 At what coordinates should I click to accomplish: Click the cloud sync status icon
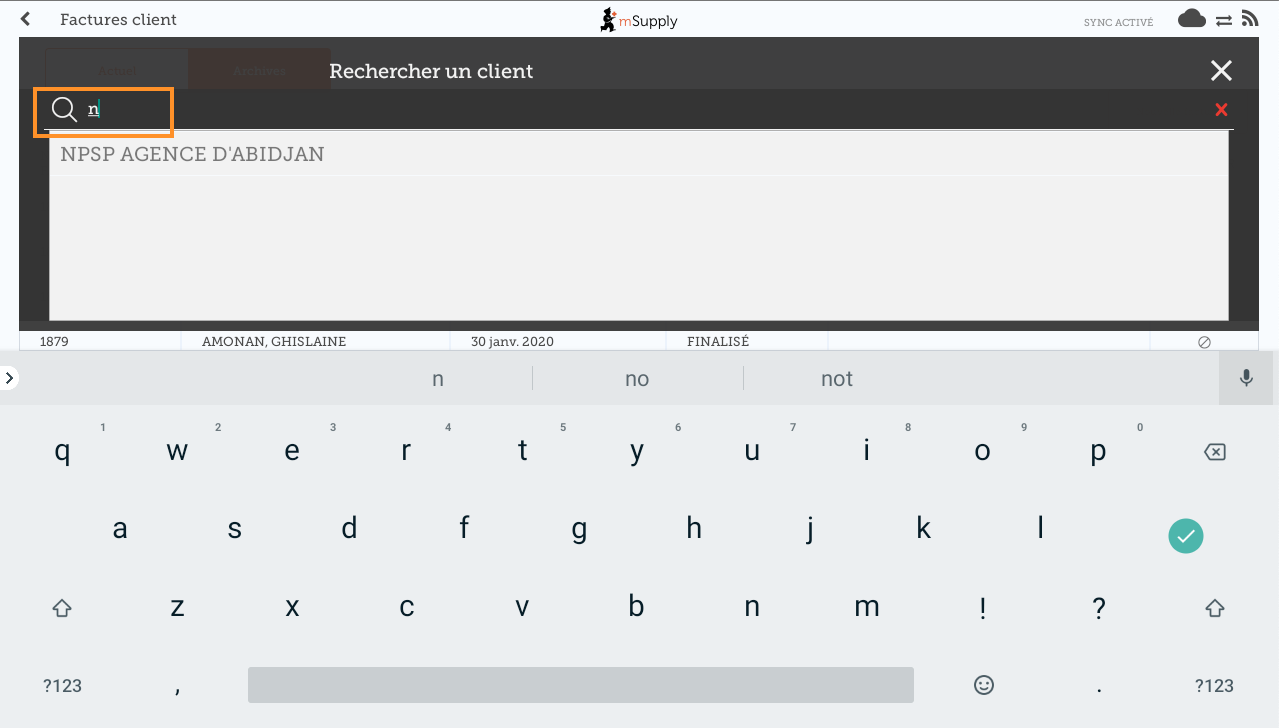pyautogui.click(x=1191, y=19)
